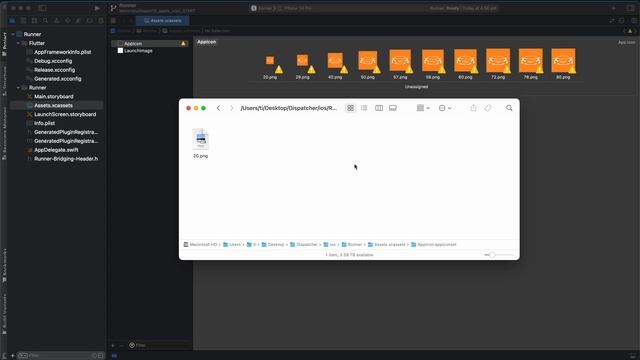Switch Finder to list view
The height and width of the screenshot is (360, 640).
click(364, 108)
